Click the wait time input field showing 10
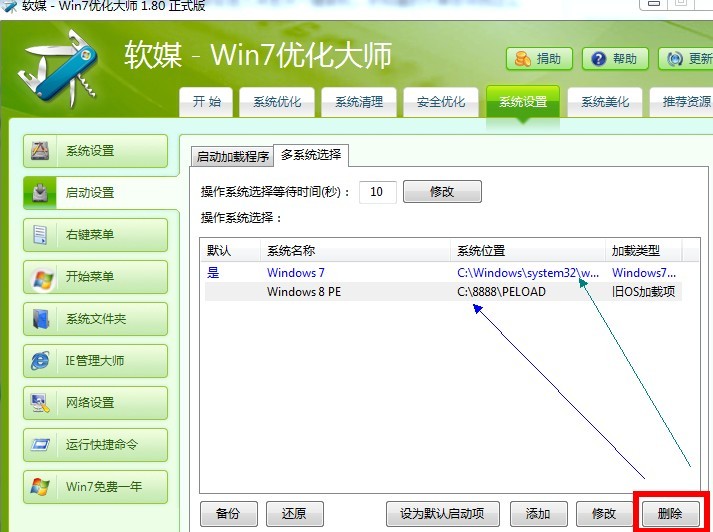The width and height of the screenshot is (713, 532). tap(377, 192)
